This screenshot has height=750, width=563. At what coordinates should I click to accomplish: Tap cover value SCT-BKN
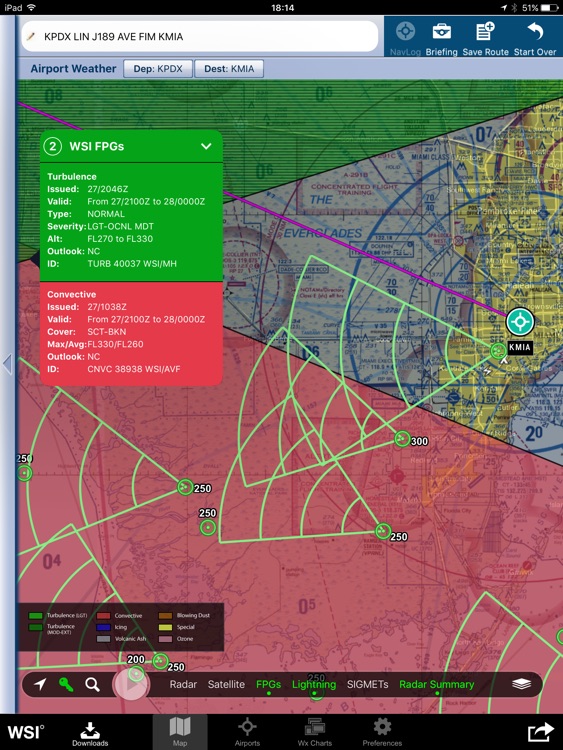pyautogui.click(x=107, y=331)
